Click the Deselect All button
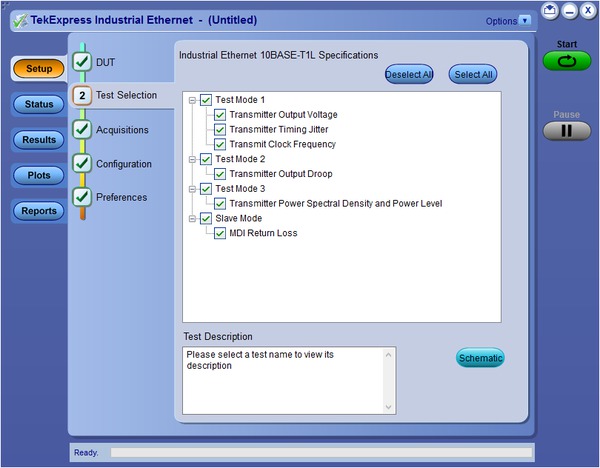 [408, 74]
